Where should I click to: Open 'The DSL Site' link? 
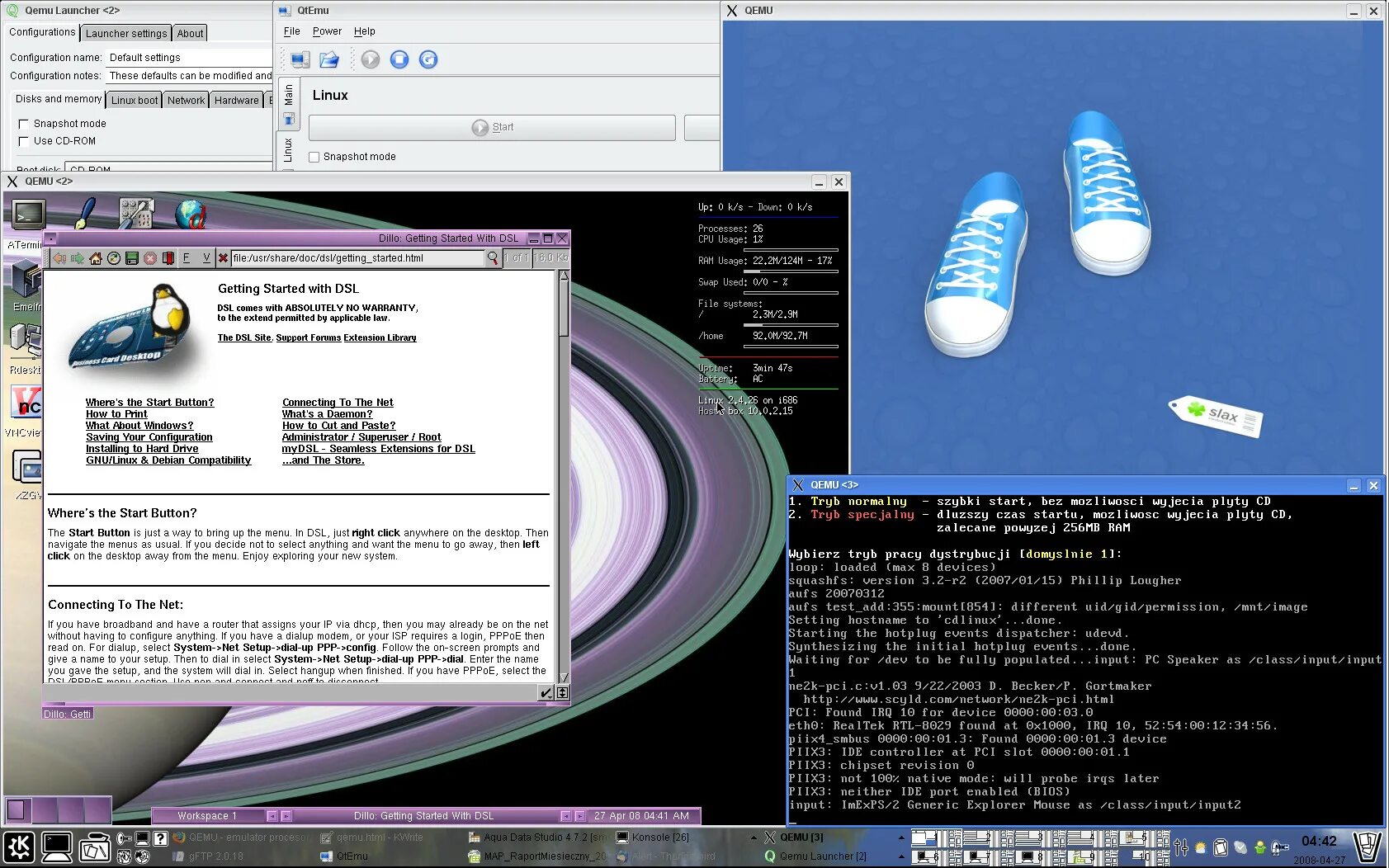tap(244, 337)
